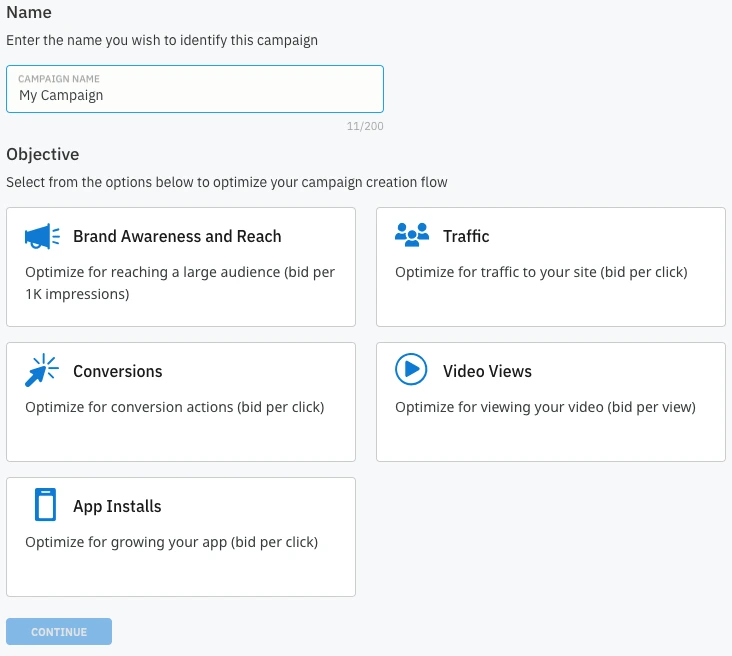Viewport: 732px width, 656px height.
Task: Select the Brand Awareness and Reach title
Action: pos(177,237)
